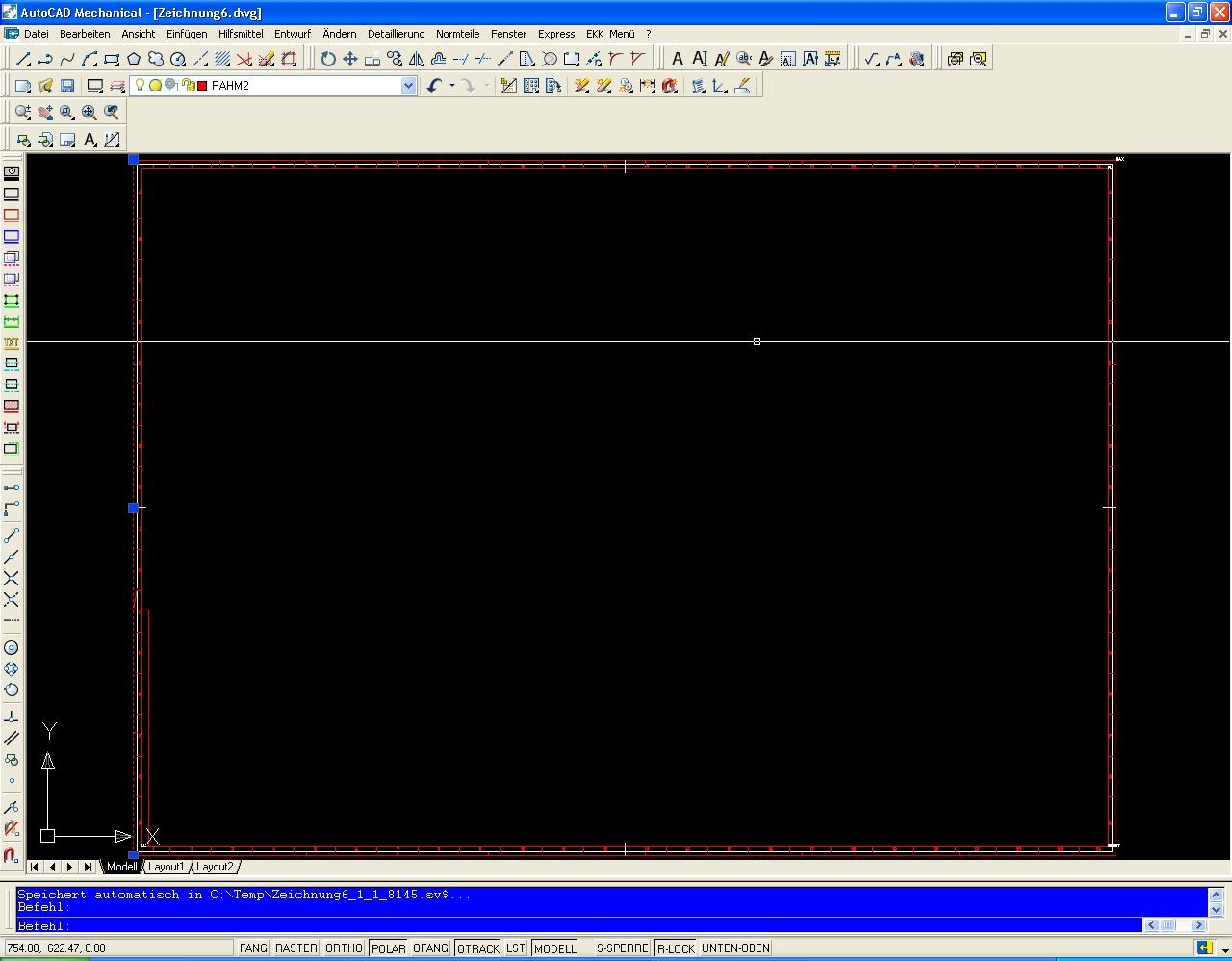Select the Polygon drawing tool

pos(134,59)
